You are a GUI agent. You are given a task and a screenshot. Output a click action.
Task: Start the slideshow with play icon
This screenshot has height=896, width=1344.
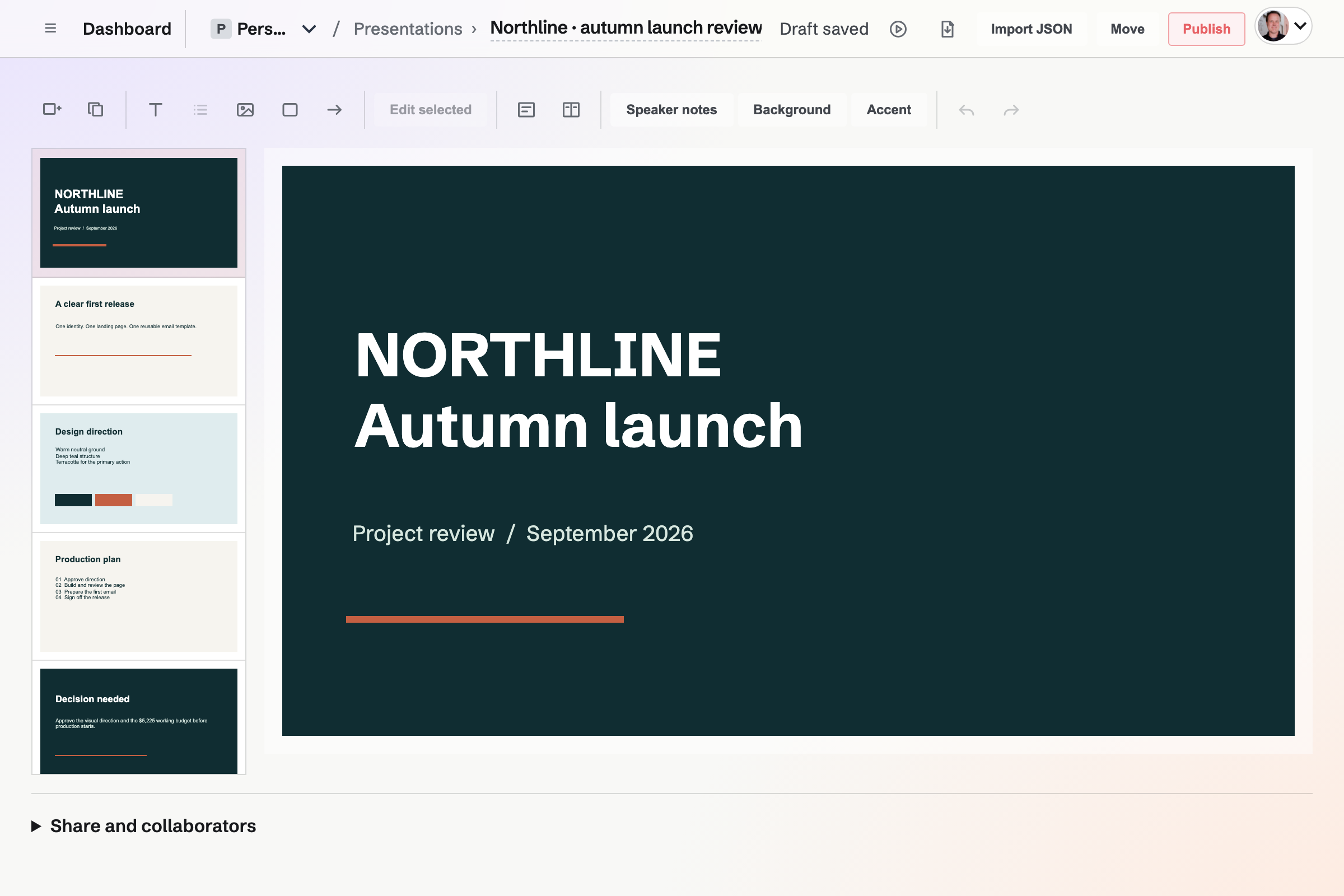point(898,29)
